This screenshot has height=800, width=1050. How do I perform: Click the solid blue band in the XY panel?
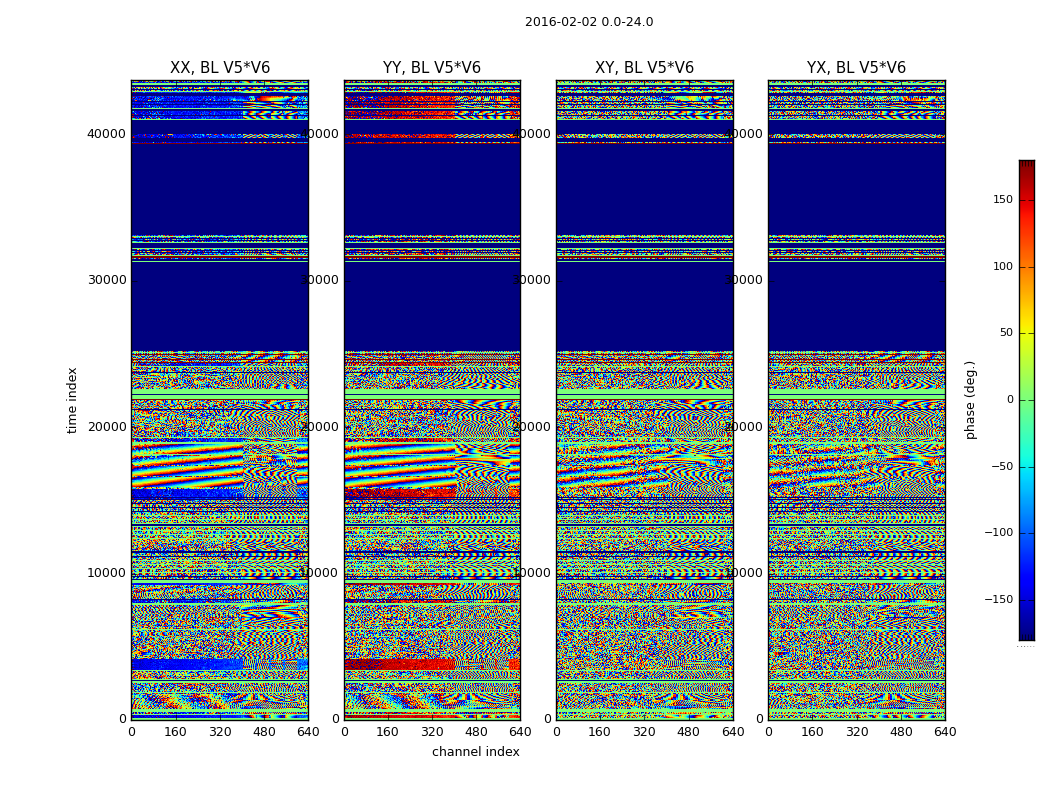(644, 190)
